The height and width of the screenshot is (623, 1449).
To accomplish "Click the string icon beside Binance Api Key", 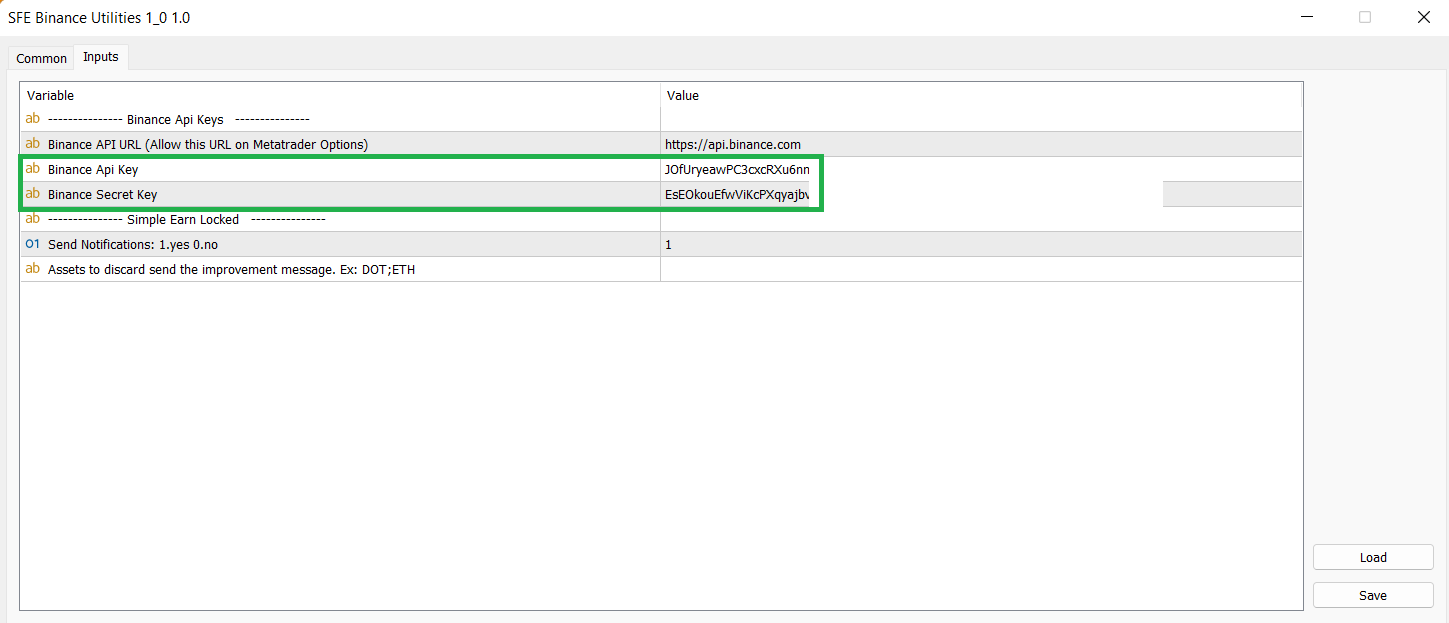I will (33, 169).
